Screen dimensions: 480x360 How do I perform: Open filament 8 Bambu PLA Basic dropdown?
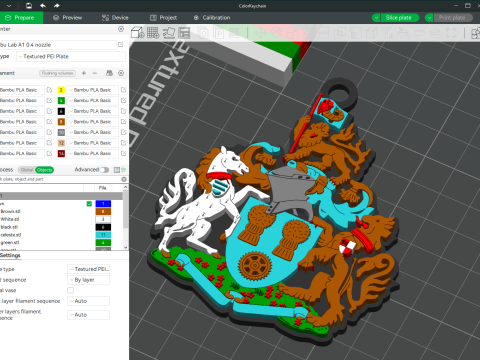click(92, 122)
